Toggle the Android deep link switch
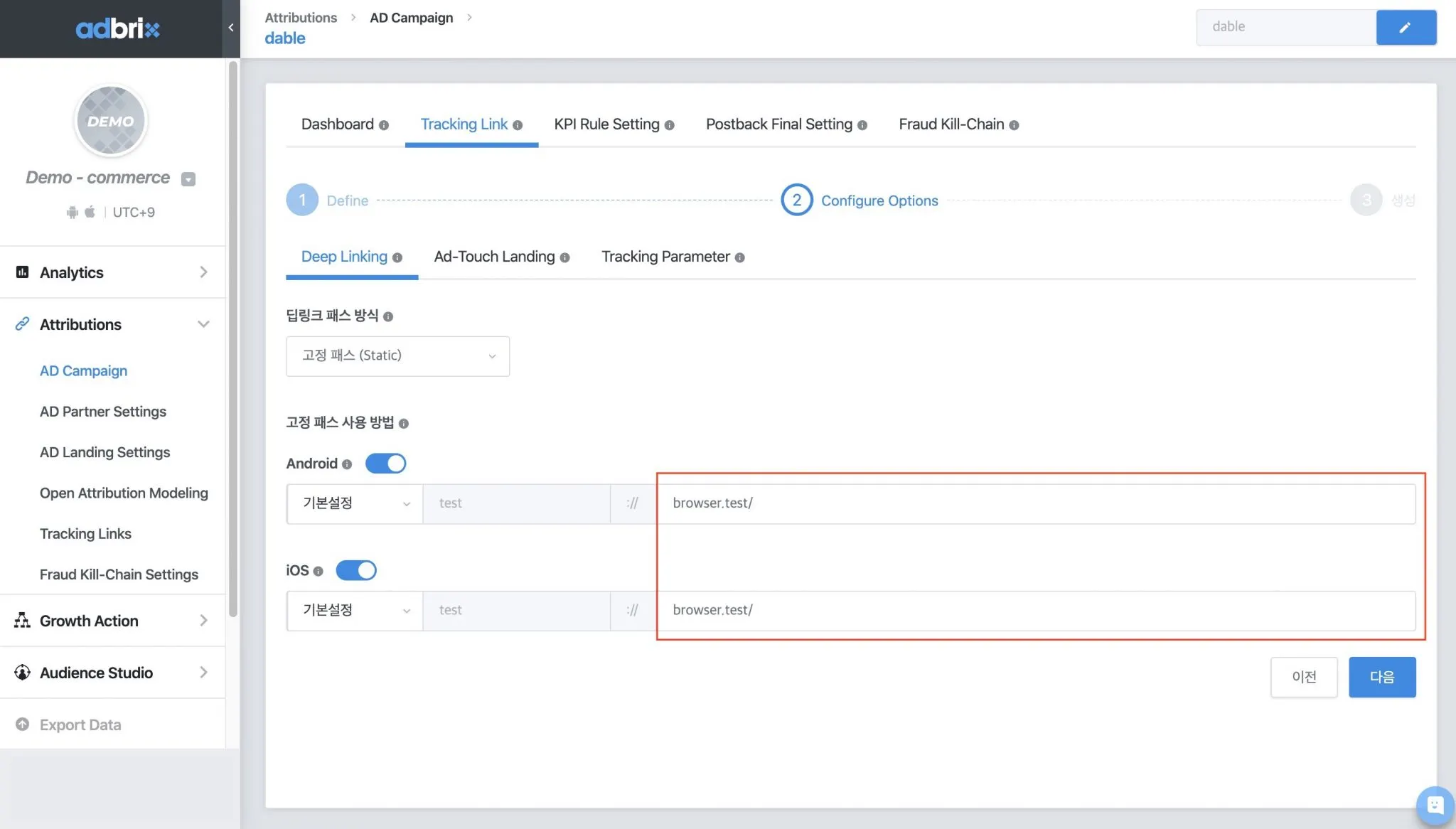Viewport: 1456px width, 829px height. (x=385, y=464)
